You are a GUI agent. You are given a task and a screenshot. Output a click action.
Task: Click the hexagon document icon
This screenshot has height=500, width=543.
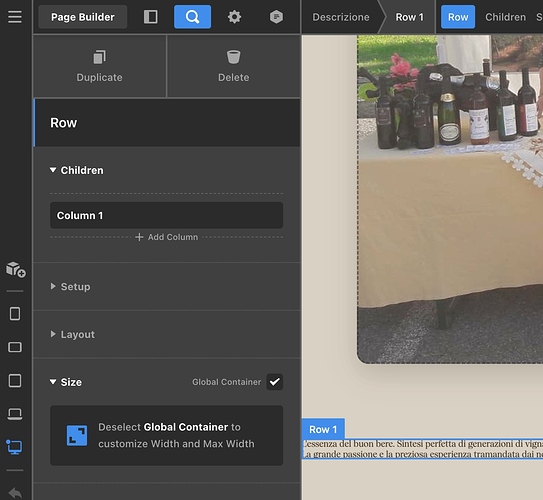pyautogui.click(x=276, y=17)
